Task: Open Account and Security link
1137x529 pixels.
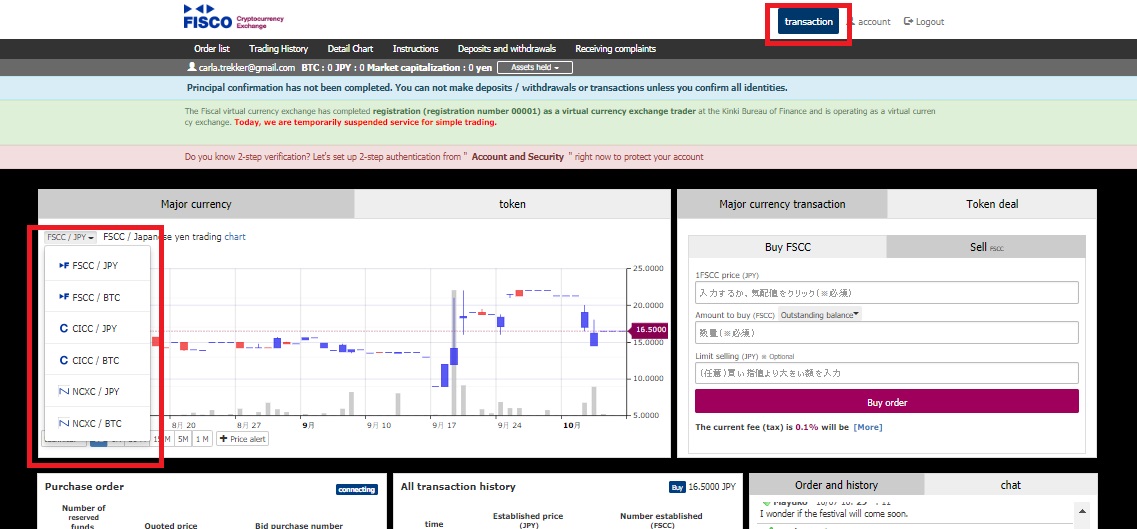Action: (518, 157)
